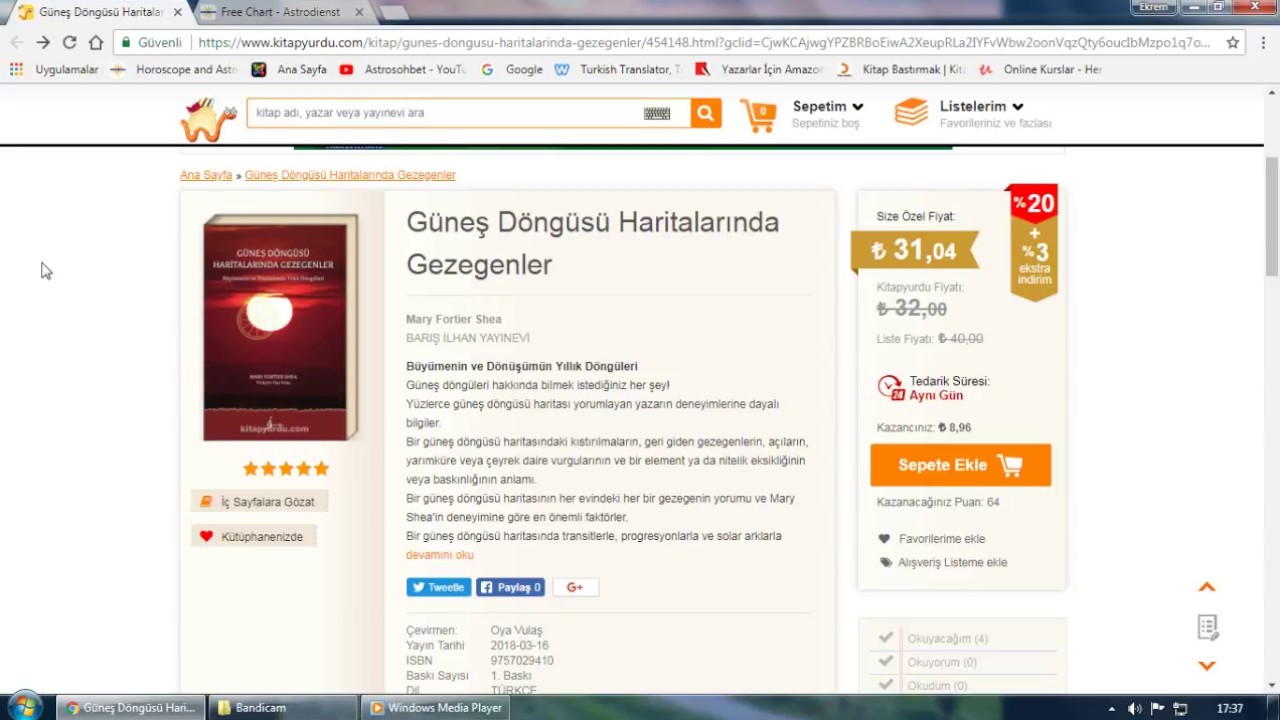Reload the page with the refresh icon
The image size is (1280, 720).
[69, 42]
